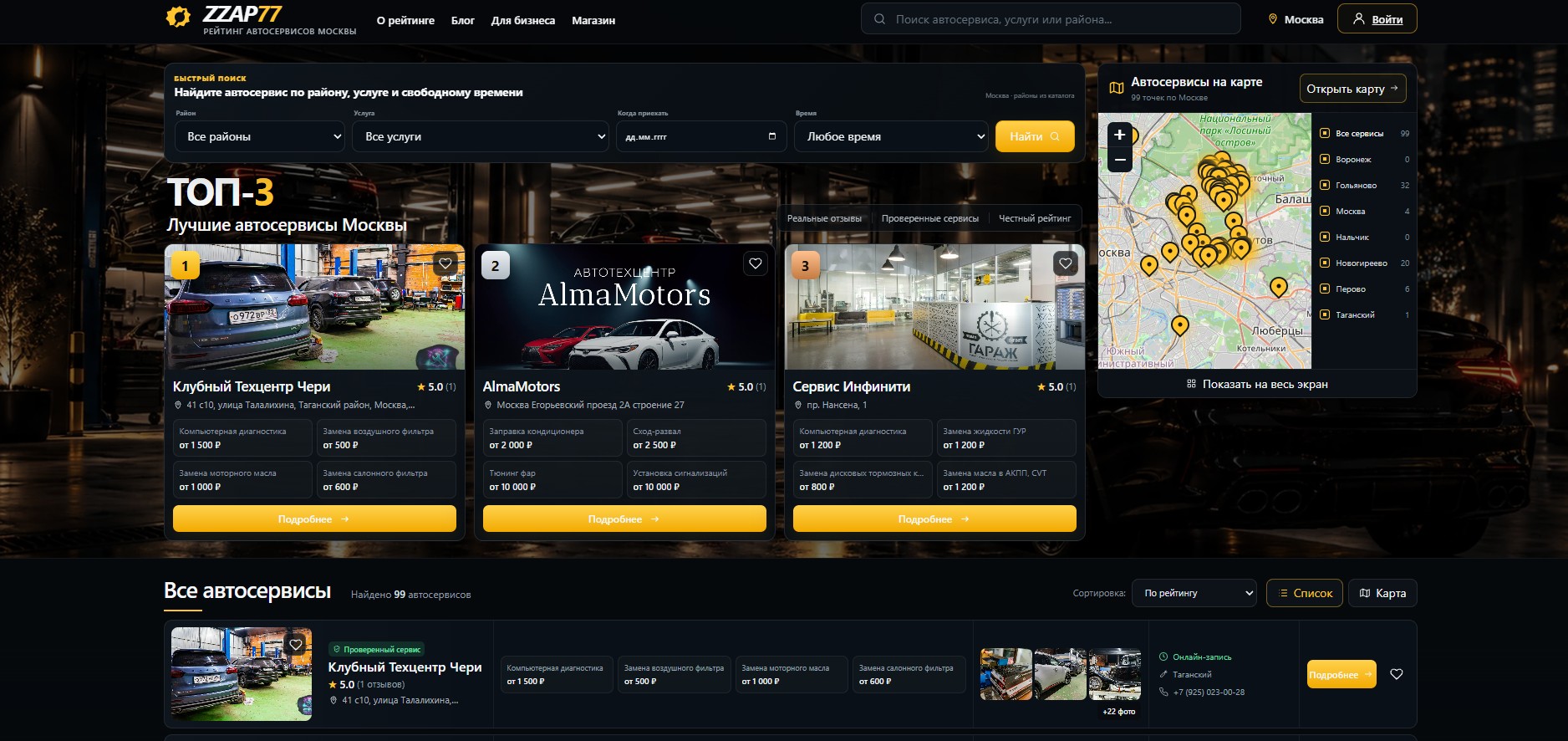Open the По рейтингу sorting dropdown
1568x741 pixels.
[x=1194, y=593]
